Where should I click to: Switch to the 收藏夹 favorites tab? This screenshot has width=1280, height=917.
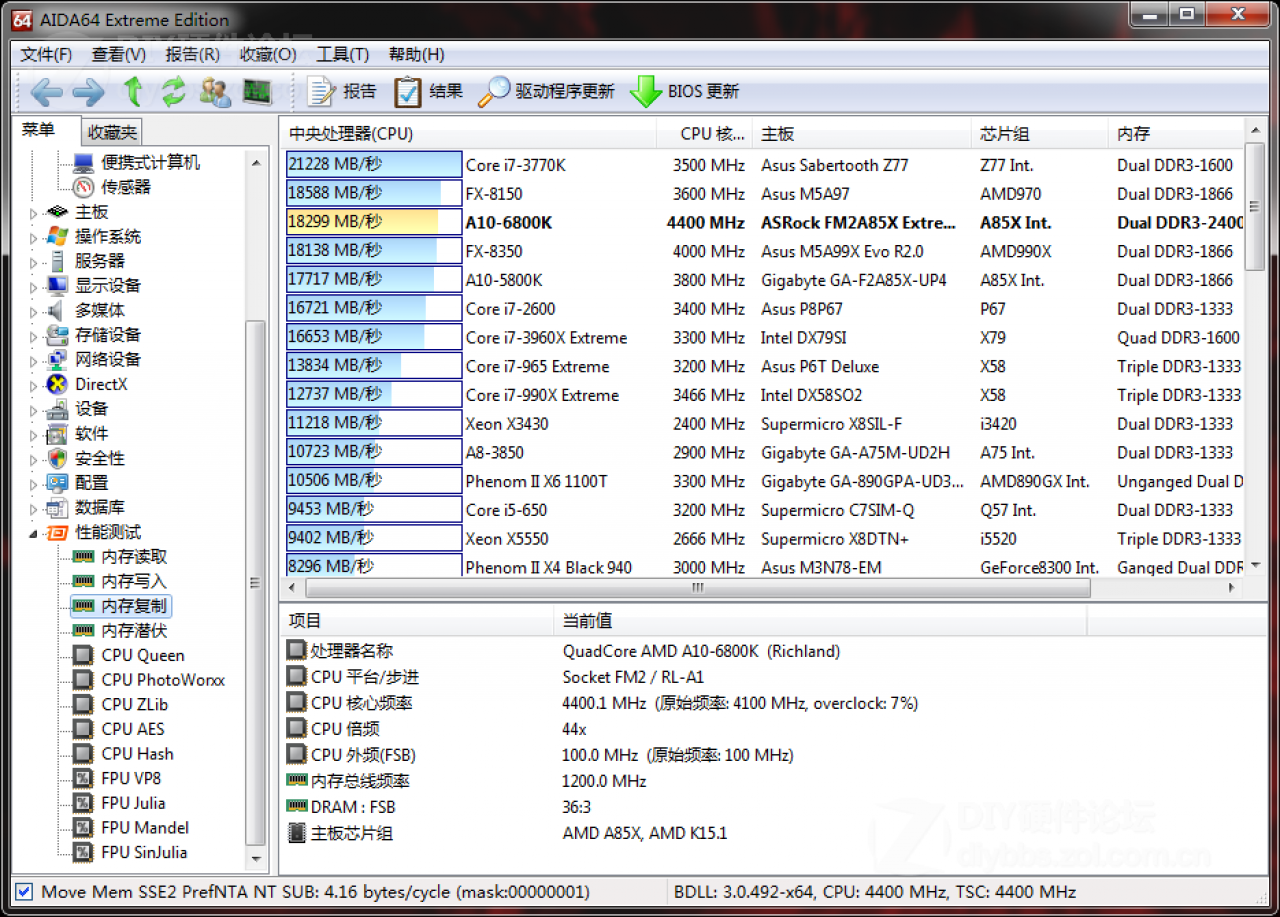[112, 132]
